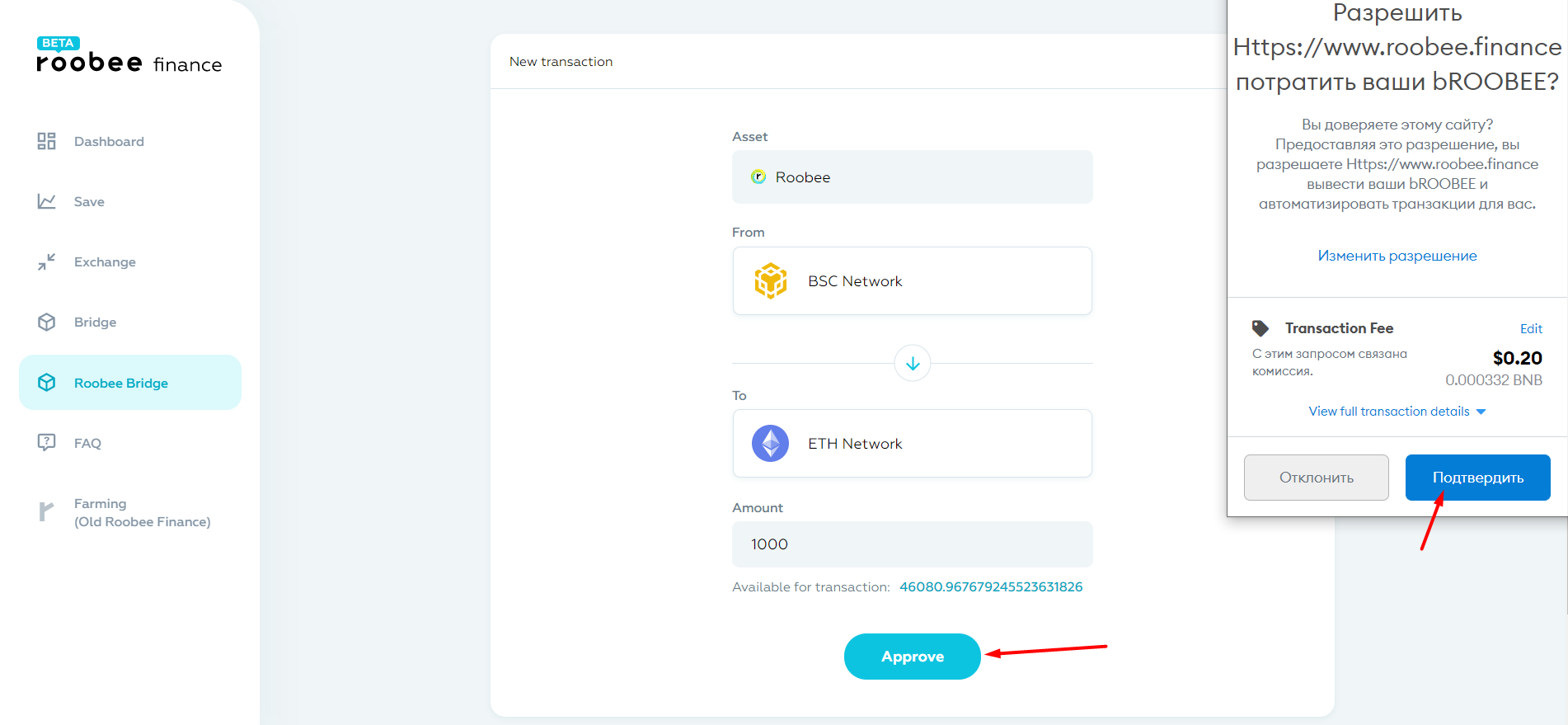Click the down-arrow swap networks icon
The width and height of the screenshot is (1568, 725).
click(x=913, y=363)
